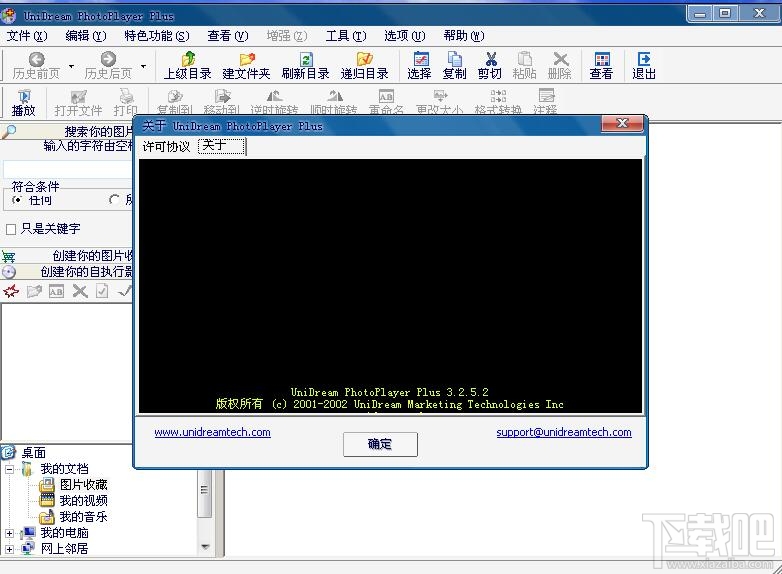Click the red star icon in list toolbar
This screenshot has width=782, height=574.
pos(10,291)
